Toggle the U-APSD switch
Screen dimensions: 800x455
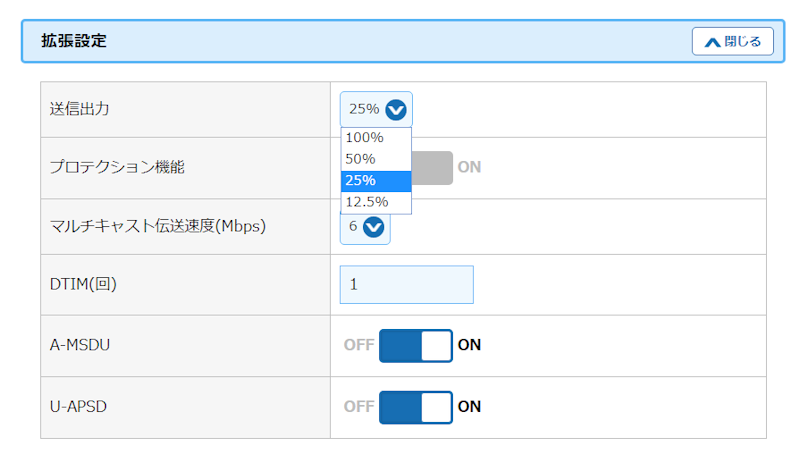[x=415, y=407]
